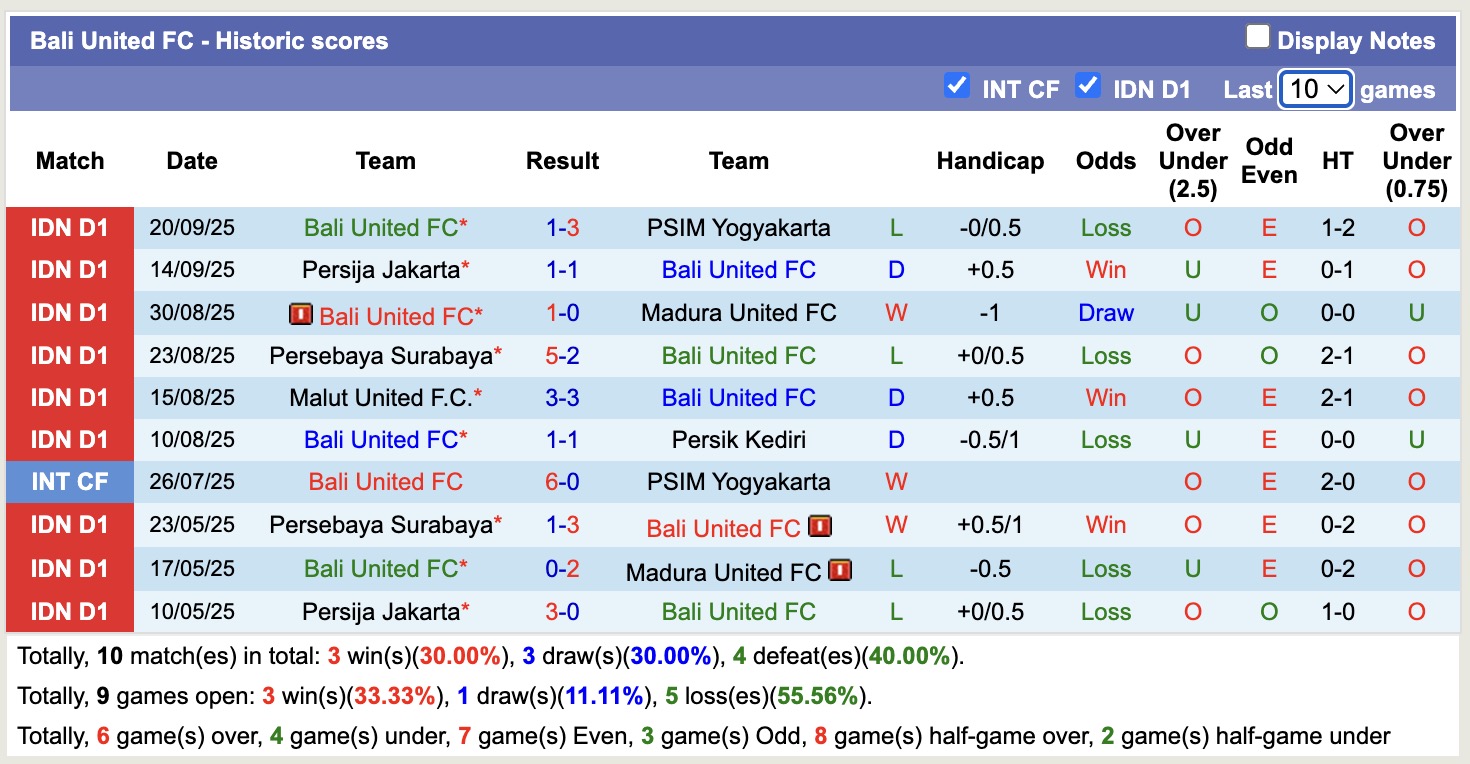Open the Last games count dropdown
This screenshot has height=764, width=1470.
[1315, 89]
